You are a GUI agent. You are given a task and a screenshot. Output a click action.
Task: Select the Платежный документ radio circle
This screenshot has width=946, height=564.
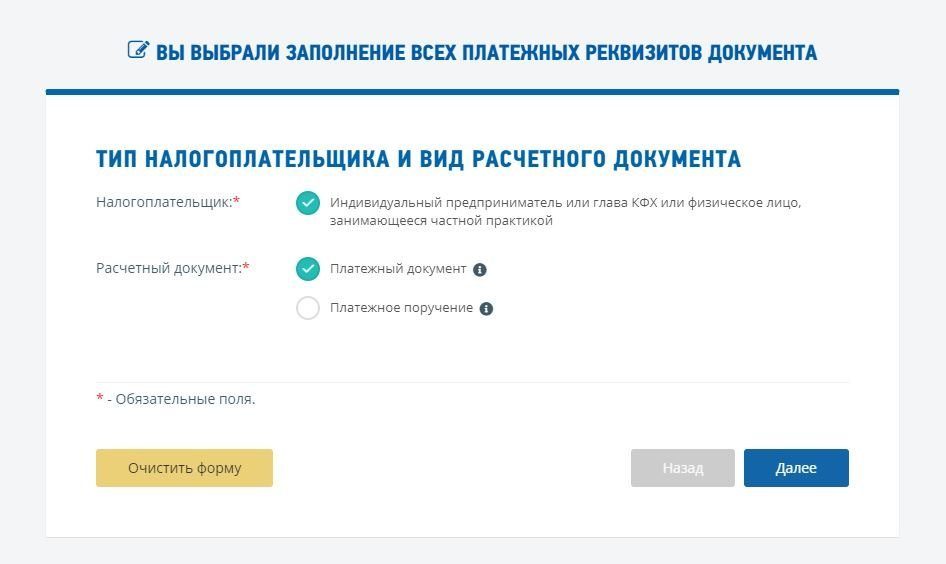[308, 269]
